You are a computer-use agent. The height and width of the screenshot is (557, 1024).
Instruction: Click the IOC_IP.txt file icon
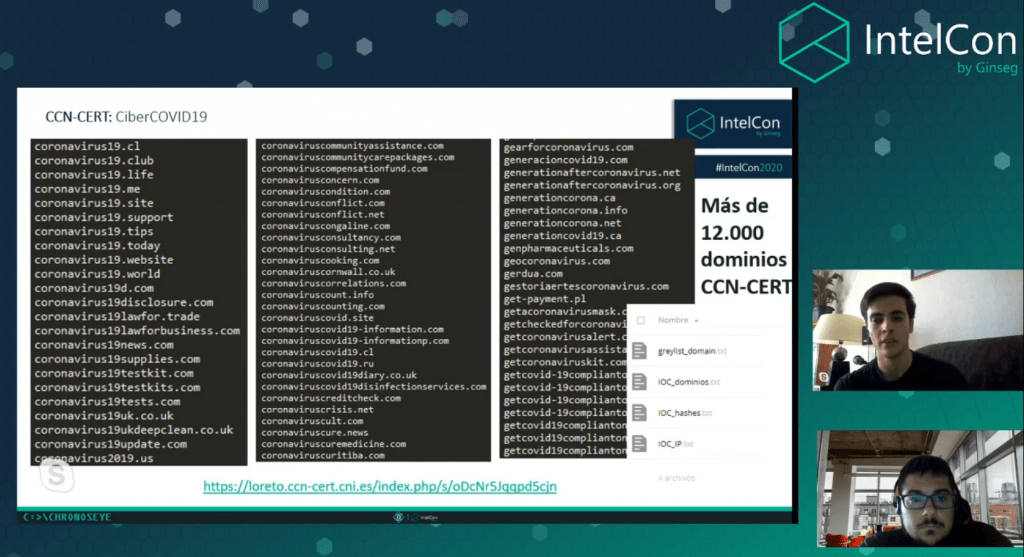[x=639, y=443]
